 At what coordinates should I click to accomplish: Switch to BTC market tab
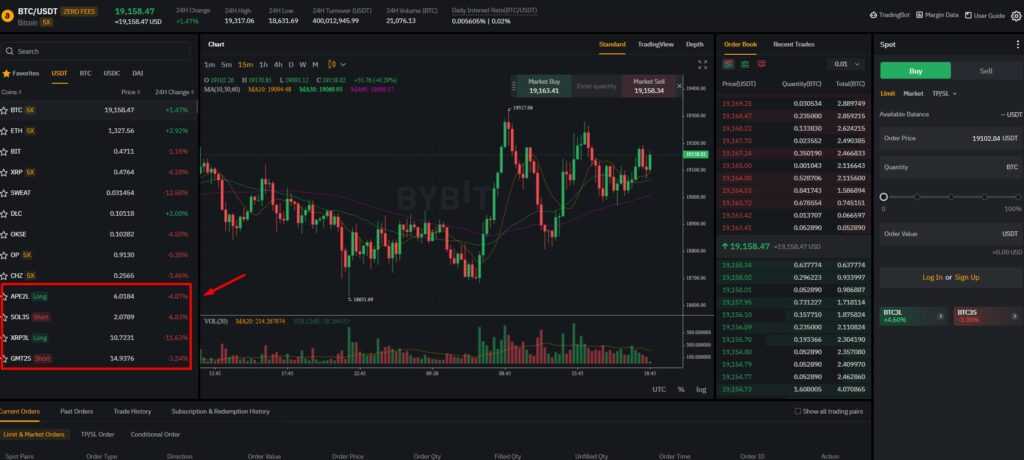[86, 73]
